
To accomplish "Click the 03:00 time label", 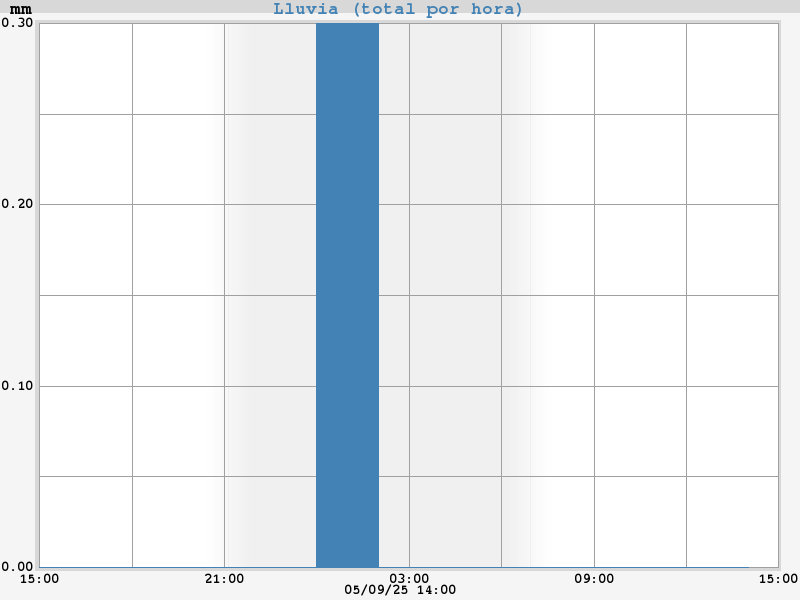I will click(x=409, y=579).
